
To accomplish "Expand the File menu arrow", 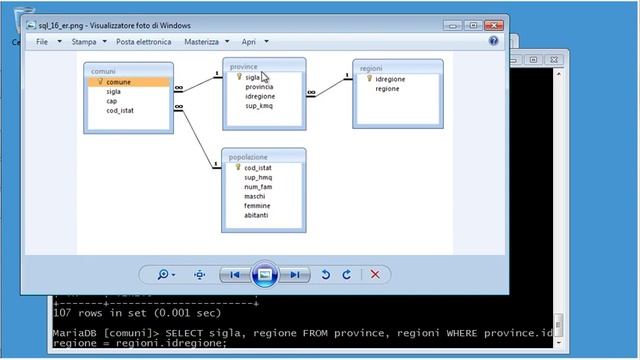I will click(60, 42).
